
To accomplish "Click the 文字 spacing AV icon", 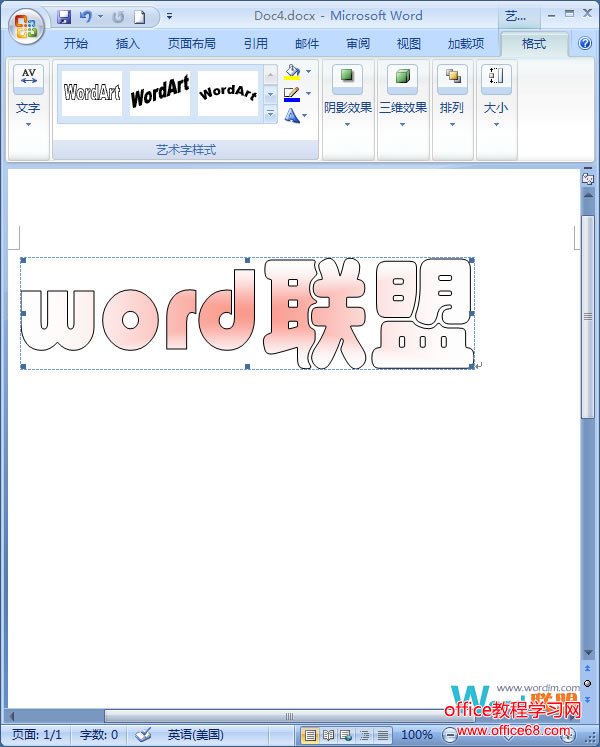I will click(x=29, y=78).
